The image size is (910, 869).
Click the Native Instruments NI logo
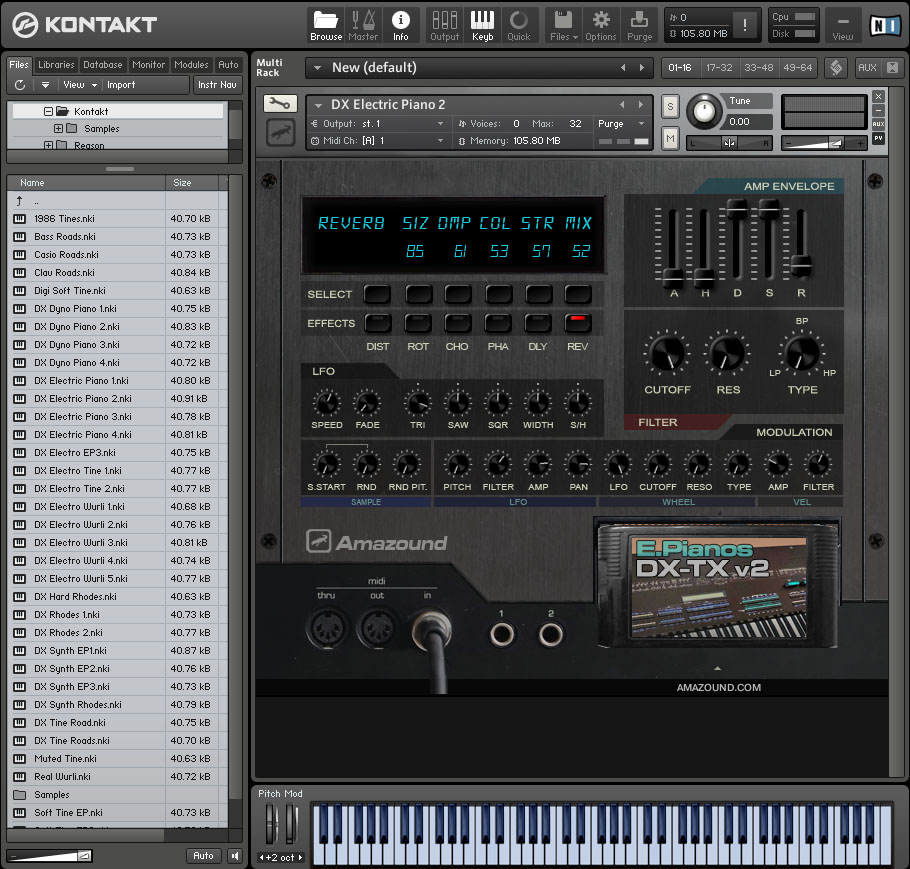point(886,26)
